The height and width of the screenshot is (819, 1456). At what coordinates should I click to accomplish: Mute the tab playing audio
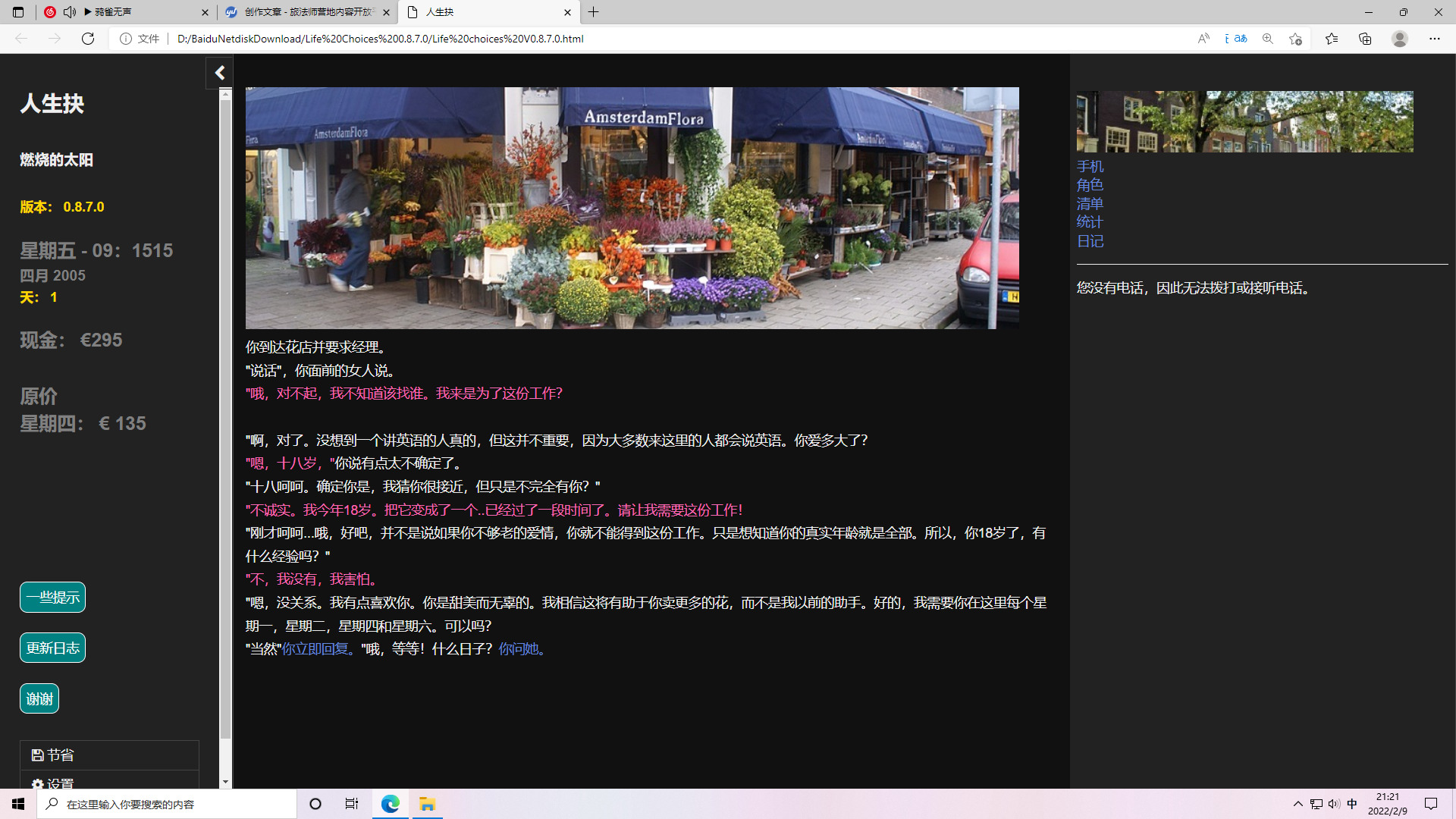pyautogui.click(x=70, y=12)
